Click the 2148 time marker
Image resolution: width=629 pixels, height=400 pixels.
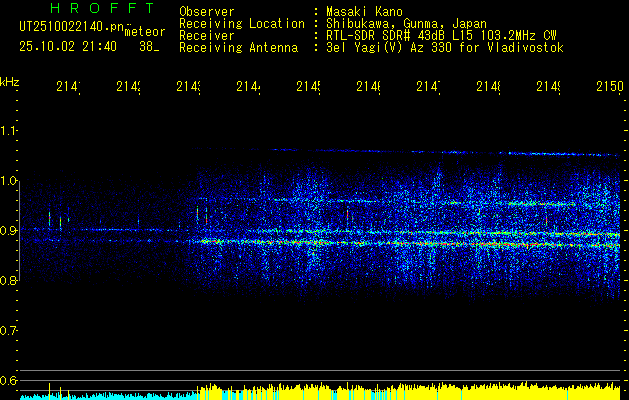click(x=489, y=87)
